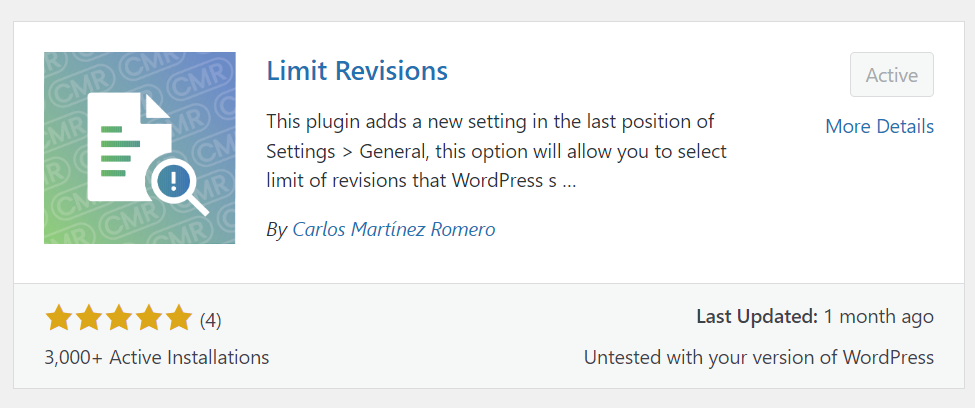Click the (4) ratings count
The height and width of the screenshot is (408, 975).
pyautogui.click(x=211, y=320)
